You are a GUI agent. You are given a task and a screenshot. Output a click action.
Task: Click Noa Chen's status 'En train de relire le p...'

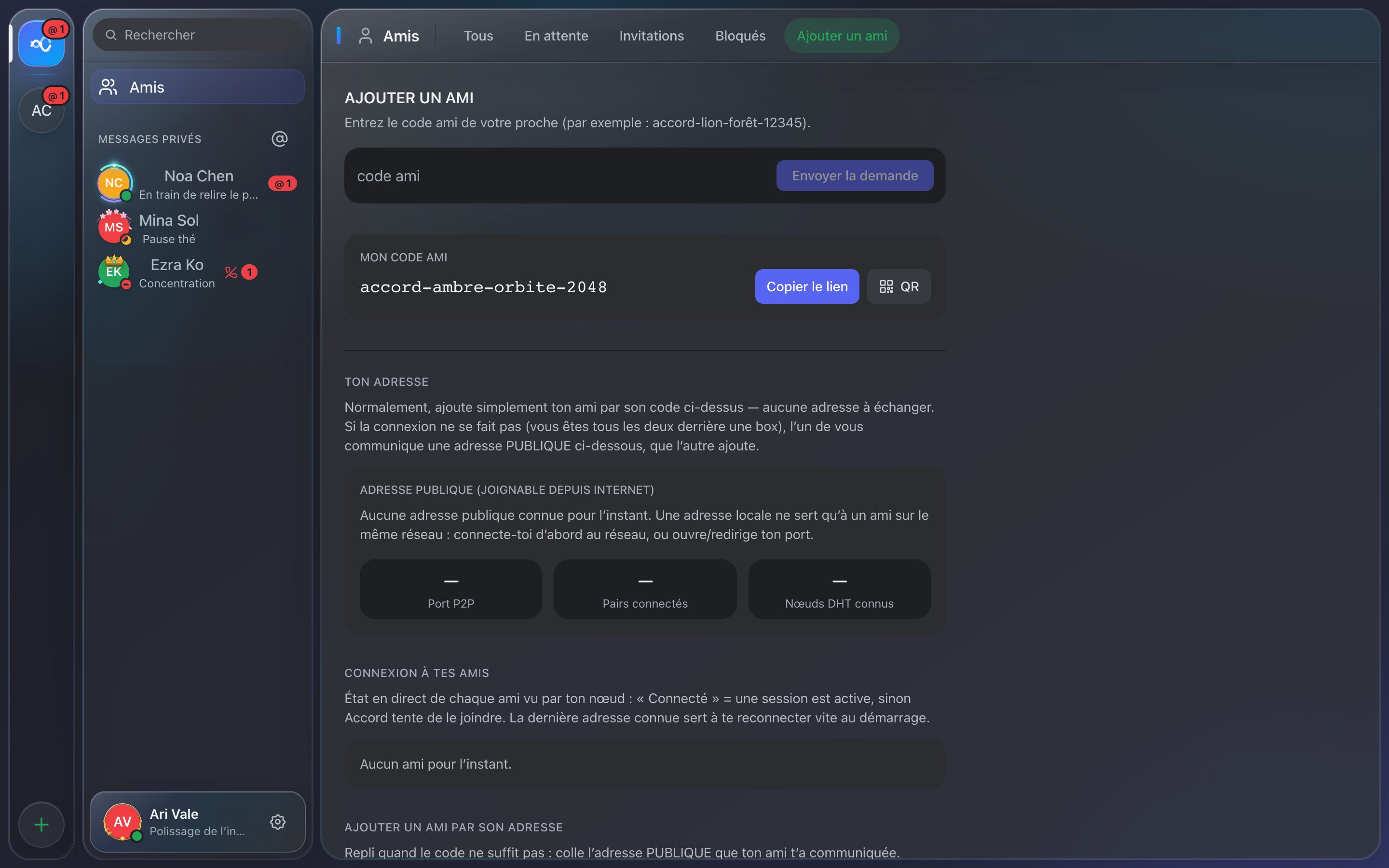(199, 195)
